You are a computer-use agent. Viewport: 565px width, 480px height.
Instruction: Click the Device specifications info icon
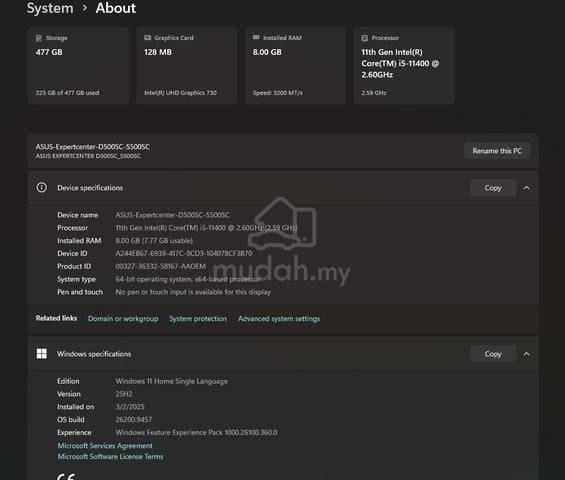coord(41,188)
